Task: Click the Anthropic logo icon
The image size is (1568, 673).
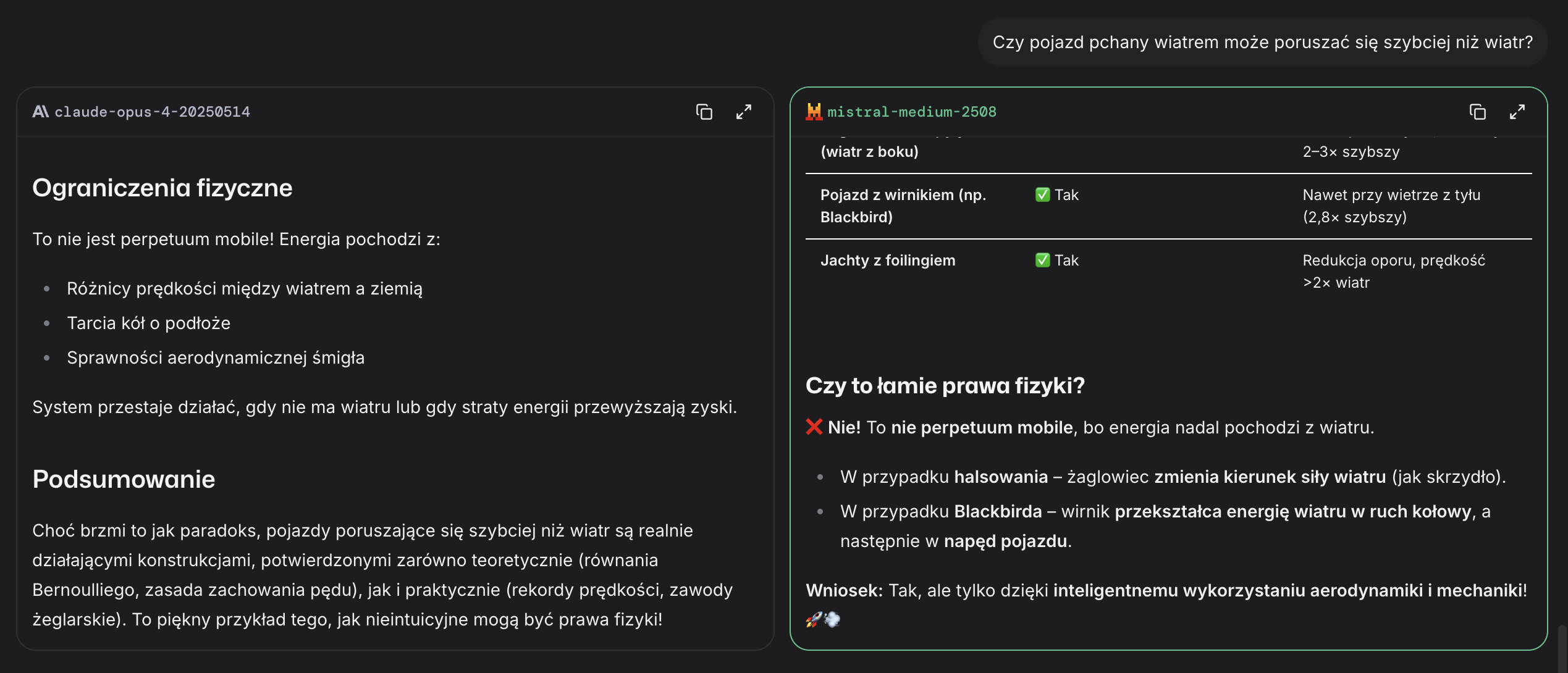Action: pyautogui.click(x=40, y=112)
